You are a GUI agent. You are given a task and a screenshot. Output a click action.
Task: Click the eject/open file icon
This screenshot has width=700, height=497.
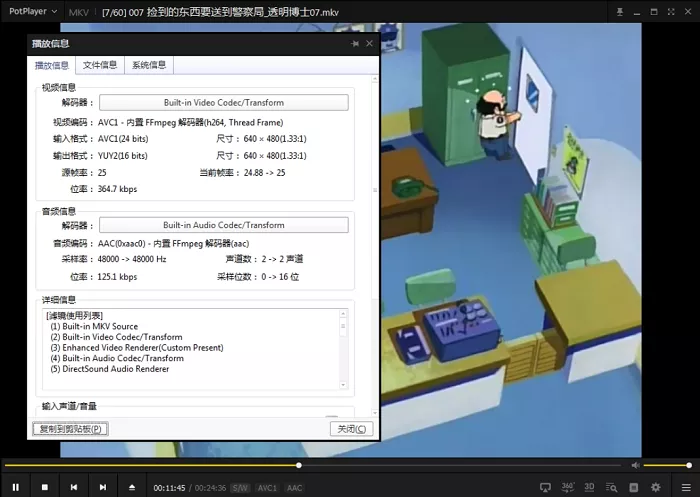131,487
